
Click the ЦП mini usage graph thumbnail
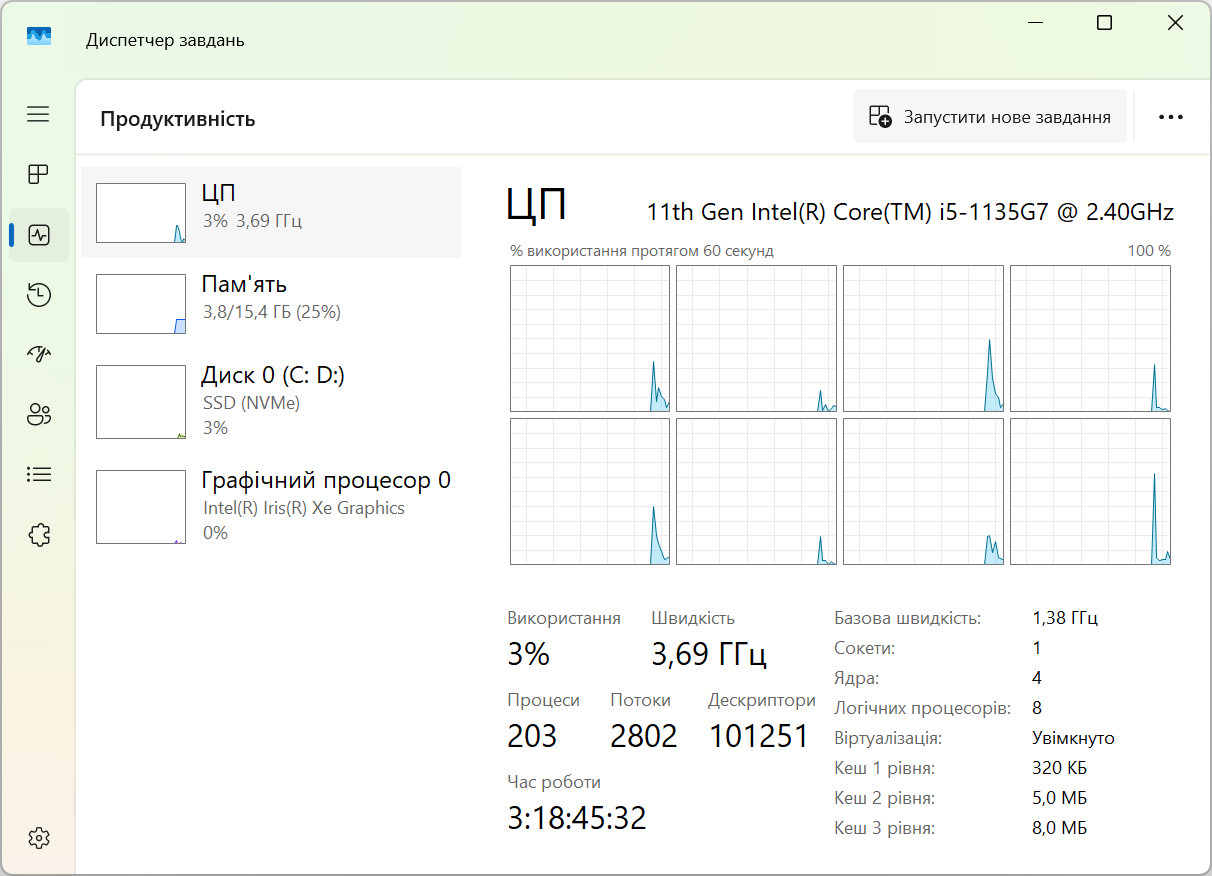click(x=141, y=213)
